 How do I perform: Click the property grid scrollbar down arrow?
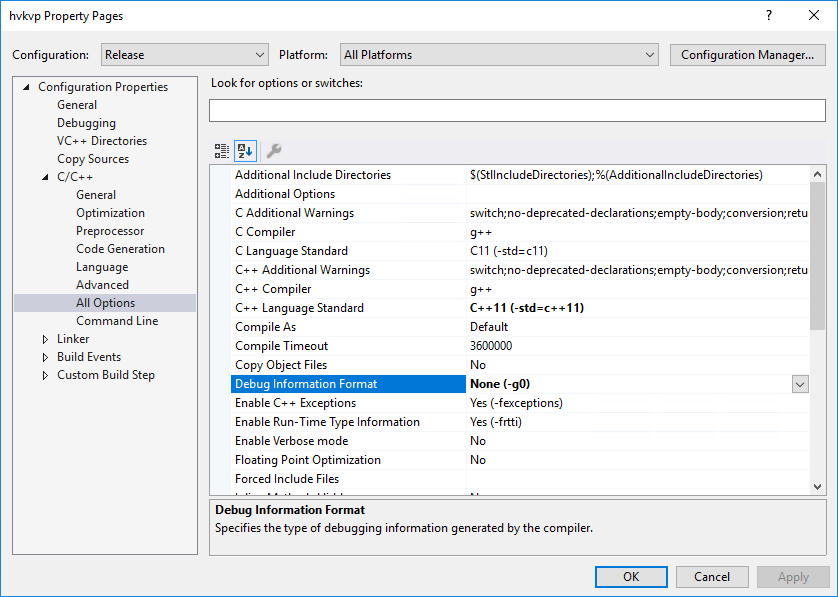[x=817, y=485]
